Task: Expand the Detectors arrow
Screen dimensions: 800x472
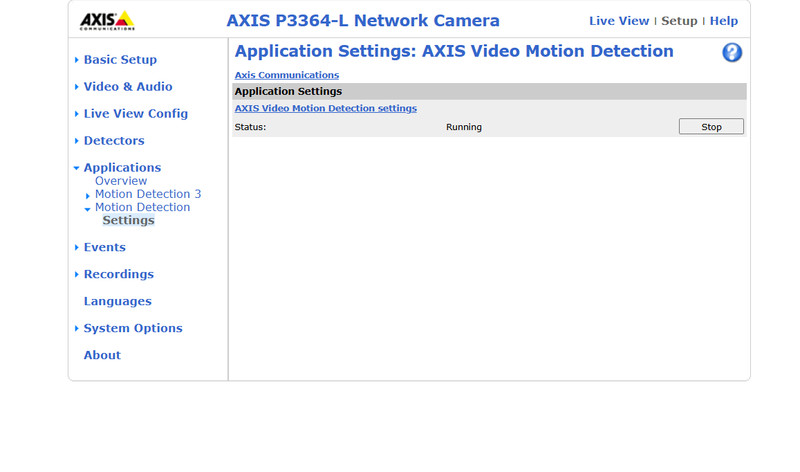Action: (x=77, y=141)
